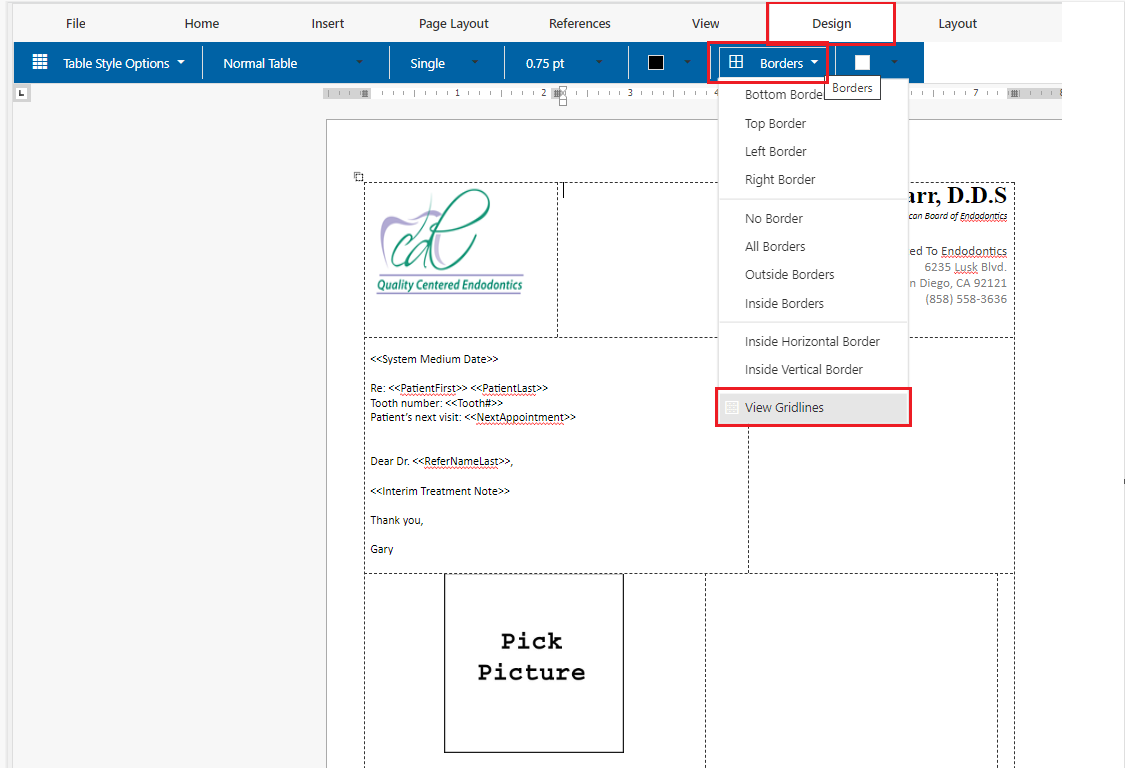
Task: Switch to the Layout tab
Action: click(957, 24)
